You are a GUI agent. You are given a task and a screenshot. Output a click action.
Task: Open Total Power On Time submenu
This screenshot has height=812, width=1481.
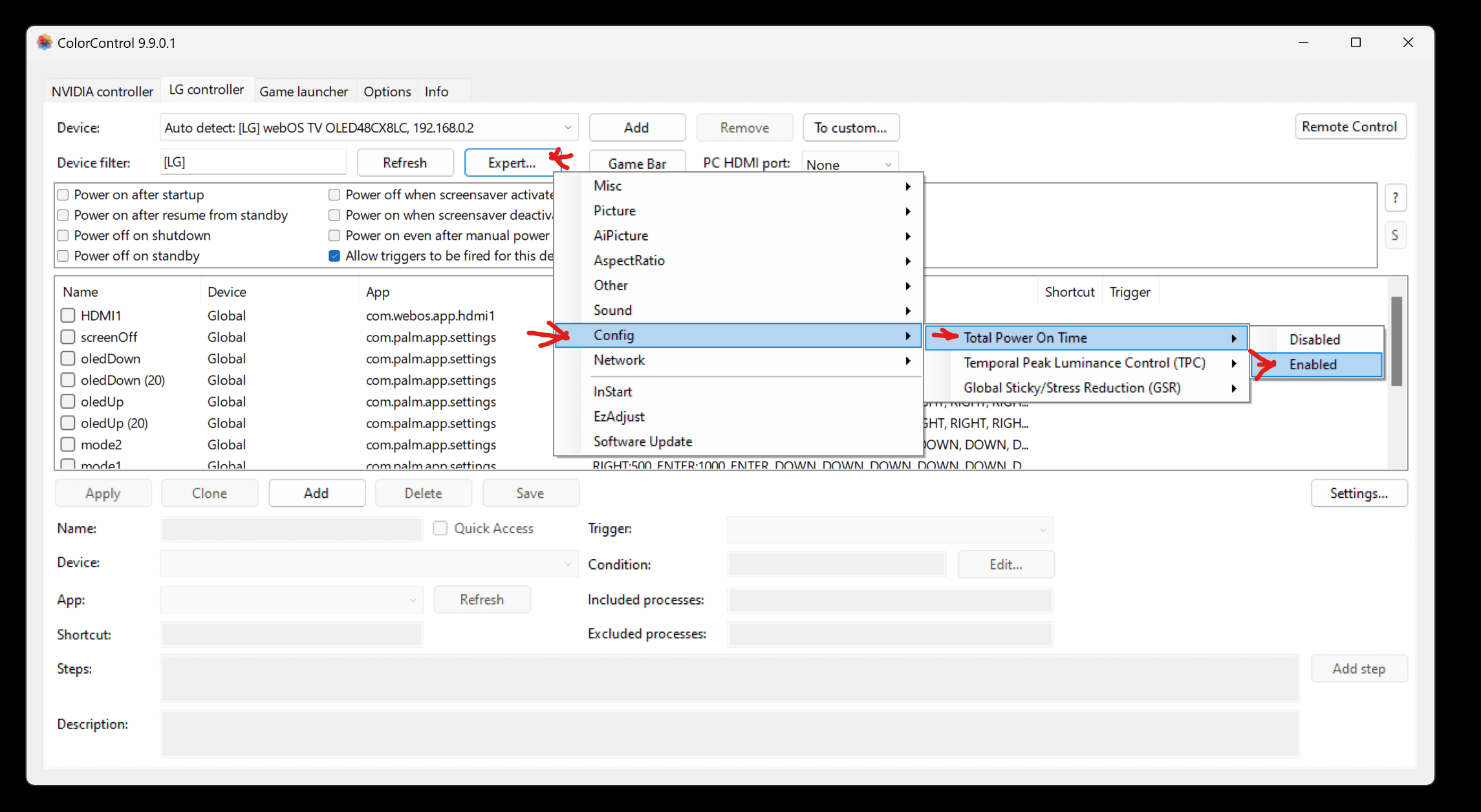[1086, 338]
